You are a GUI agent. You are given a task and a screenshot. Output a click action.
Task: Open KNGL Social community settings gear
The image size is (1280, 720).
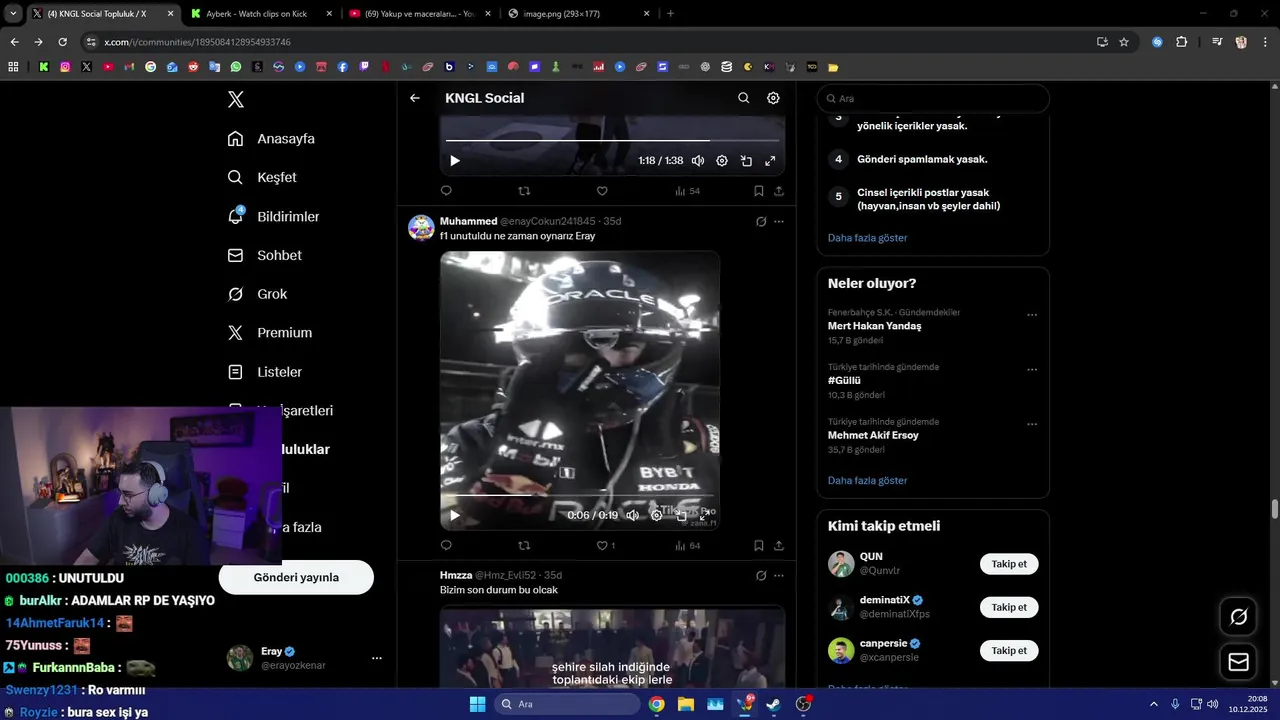(773, 98)
